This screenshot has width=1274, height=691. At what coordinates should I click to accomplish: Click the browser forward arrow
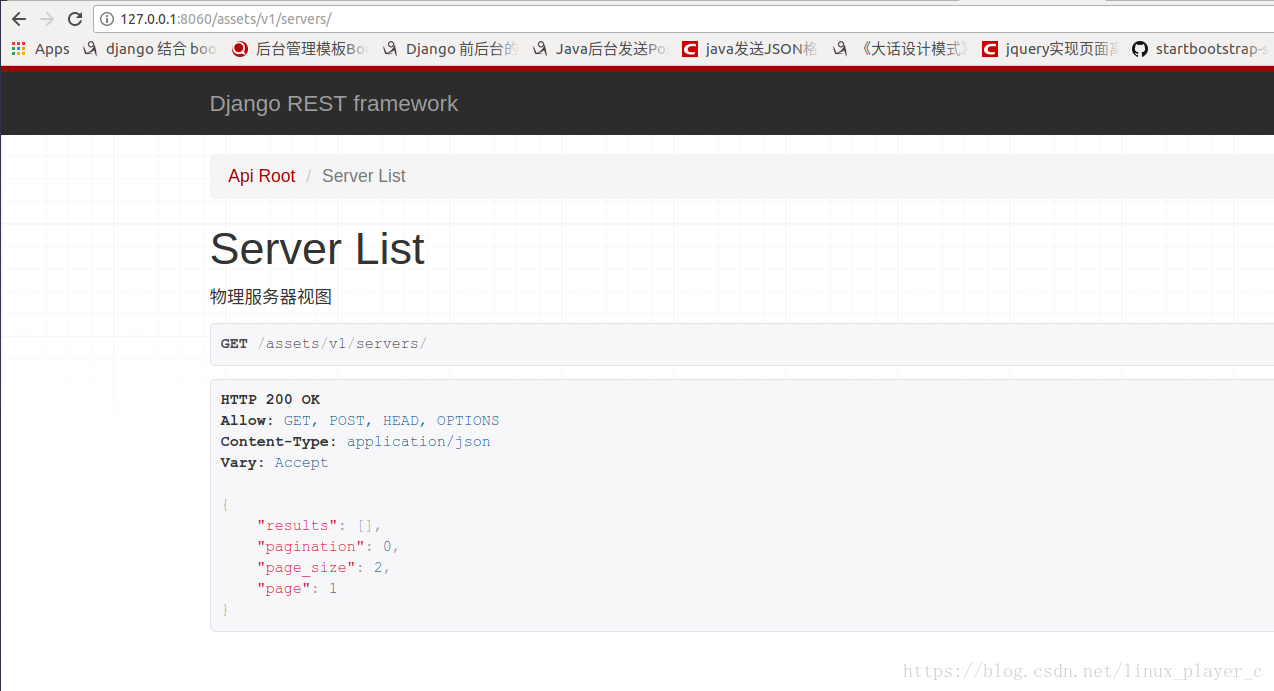click(46, 19)
